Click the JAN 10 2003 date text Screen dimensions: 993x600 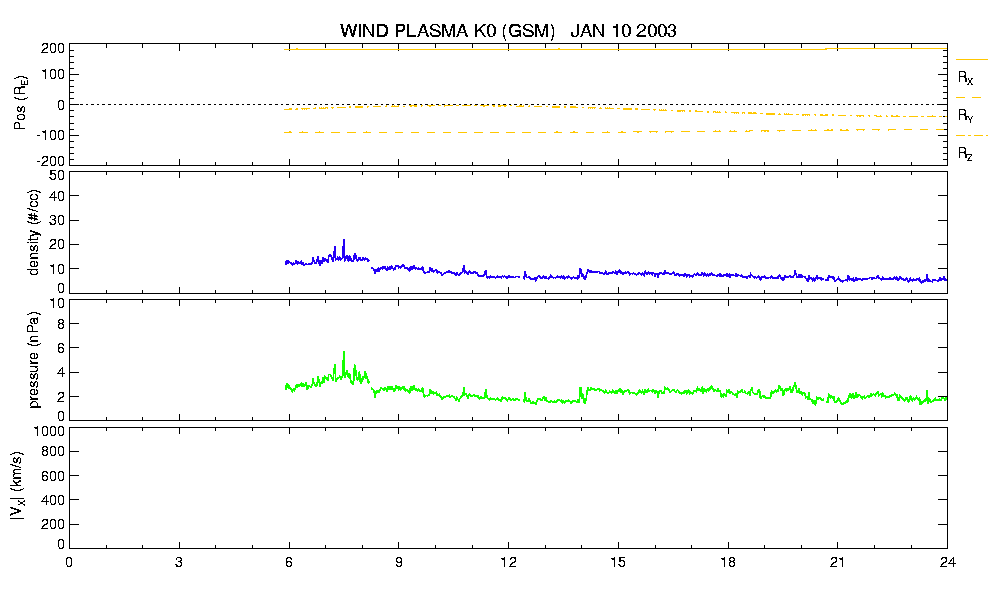click(x=623, y=31)
